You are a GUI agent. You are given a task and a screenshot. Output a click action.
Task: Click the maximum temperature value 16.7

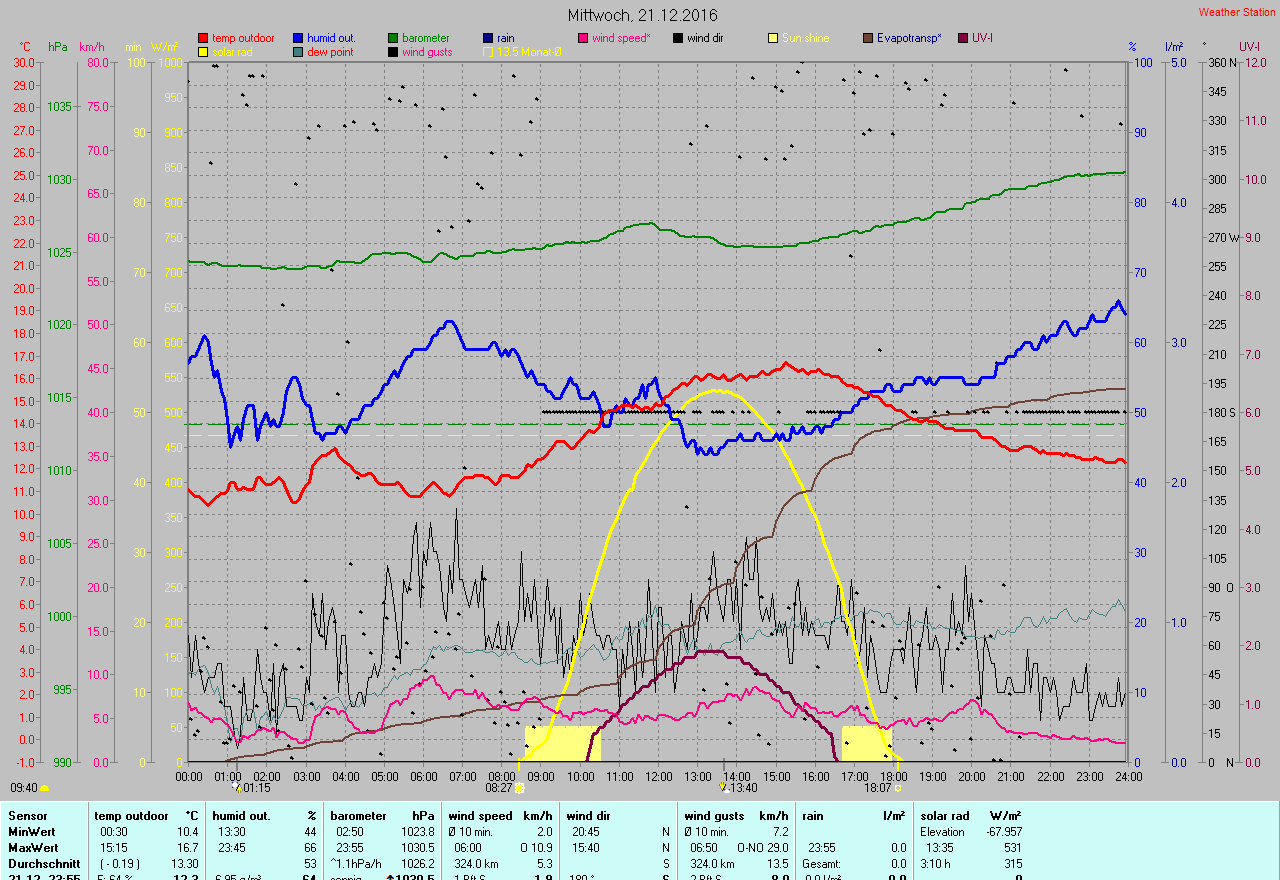[x=187, y=848]
